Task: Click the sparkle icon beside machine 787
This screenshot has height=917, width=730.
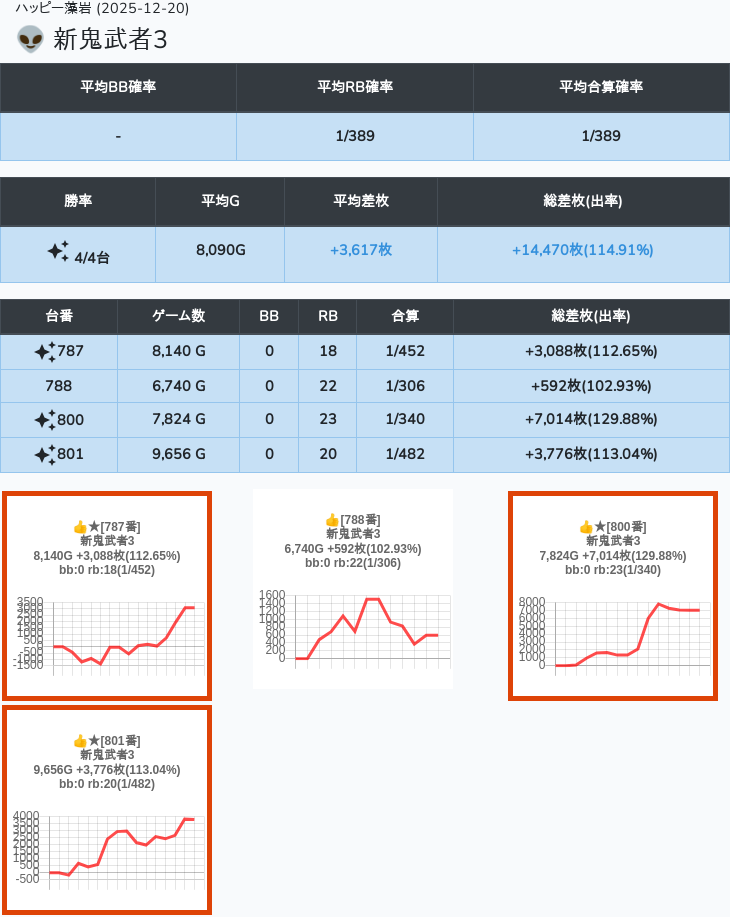Action: pyautogui.click(x=45, y=352)
